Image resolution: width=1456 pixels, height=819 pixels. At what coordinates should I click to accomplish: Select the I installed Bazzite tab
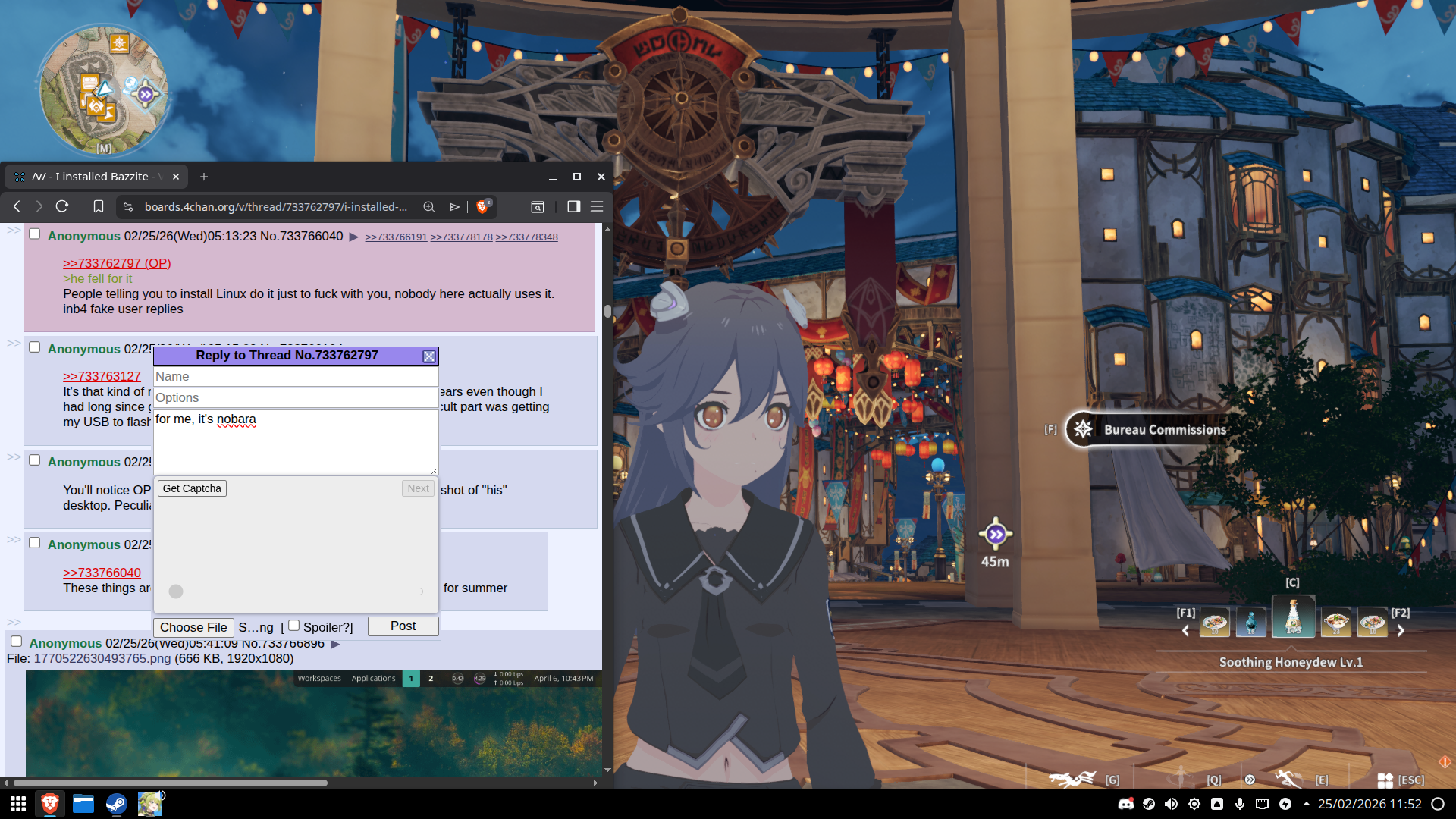91,177
